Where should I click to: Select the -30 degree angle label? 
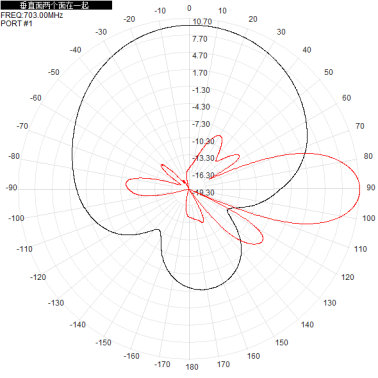[x=101, y=32]
